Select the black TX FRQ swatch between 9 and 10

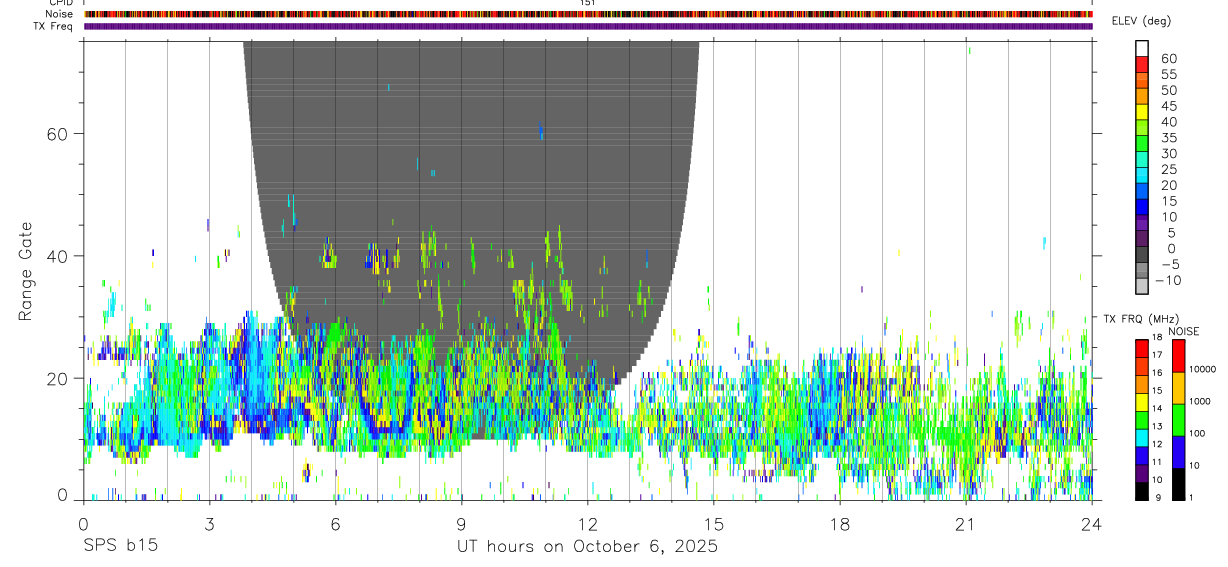(x=1142, y=491)
